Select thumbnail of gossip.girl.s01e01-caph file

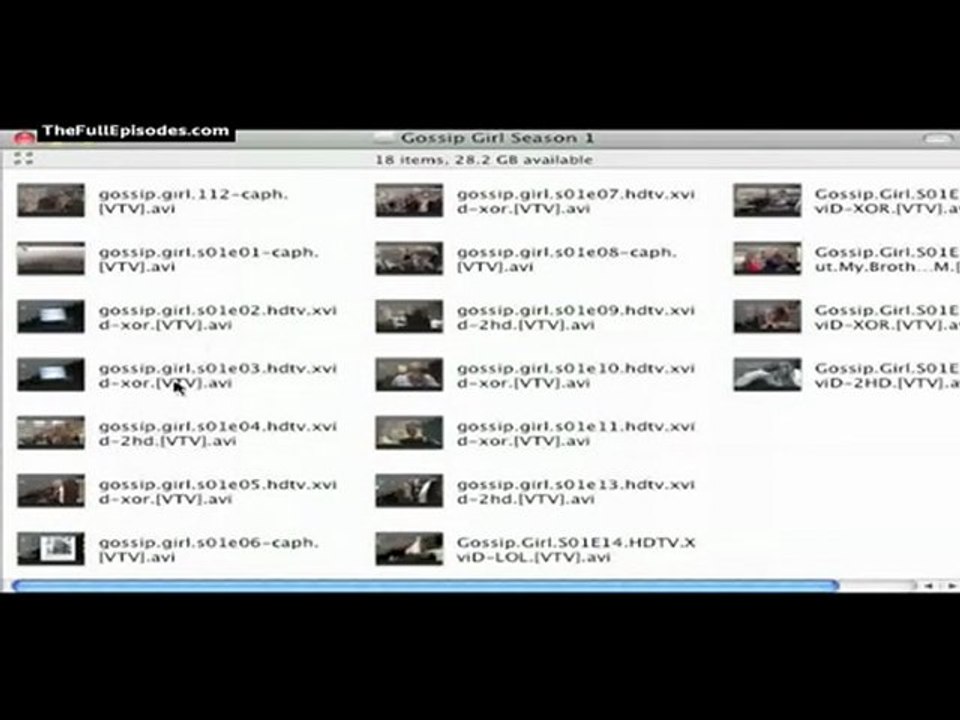pyautogui.click(x=51, y=258)
